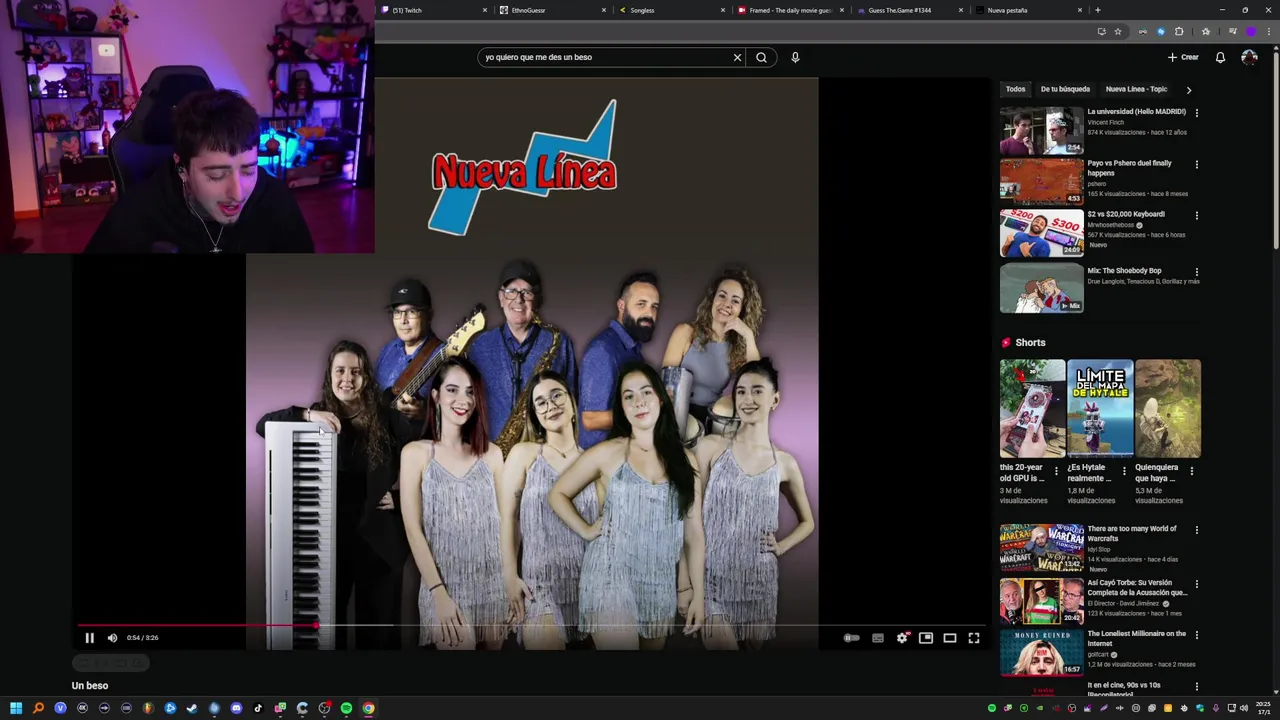This screenshot has height=720, width=1280.
Task: Click the Shorts section heading
Action: pyautogui.click(x=1030, y=343)
